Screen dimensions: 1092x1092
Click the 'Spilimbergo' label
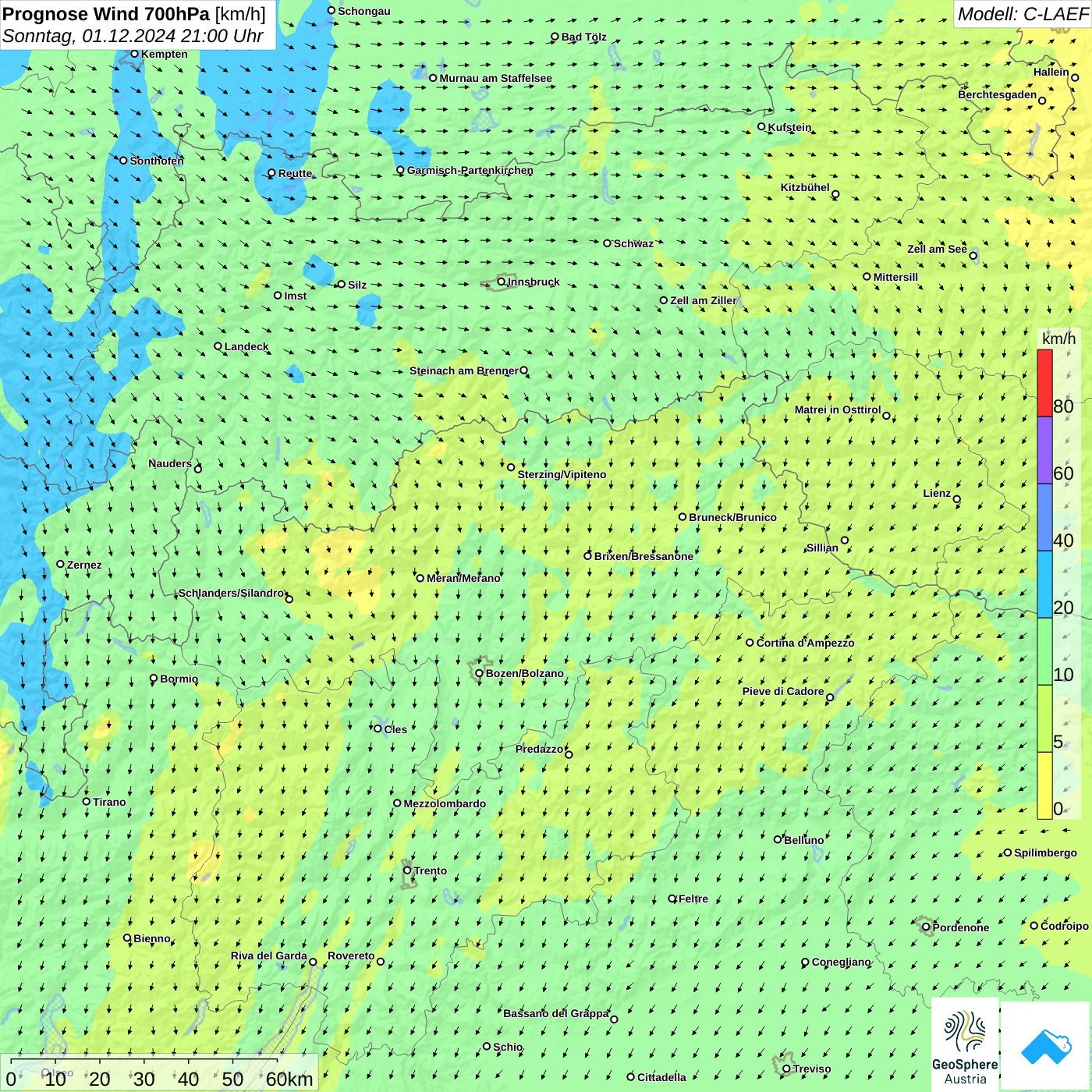click(x=1045, y=853)
